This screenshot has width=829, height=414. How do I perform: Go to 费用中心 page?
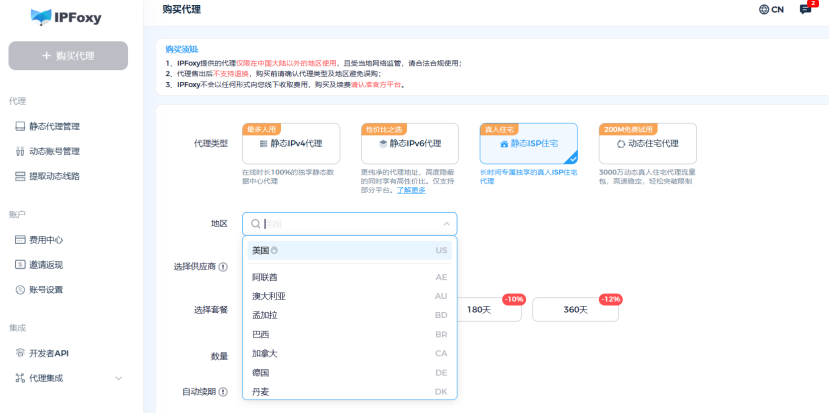(x=46, y=240)
